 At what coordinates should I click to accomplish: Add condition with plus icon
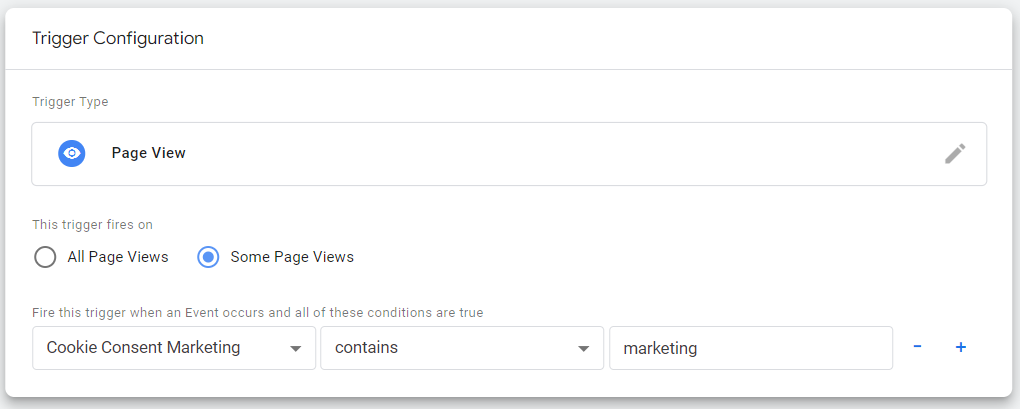point(961,347)
